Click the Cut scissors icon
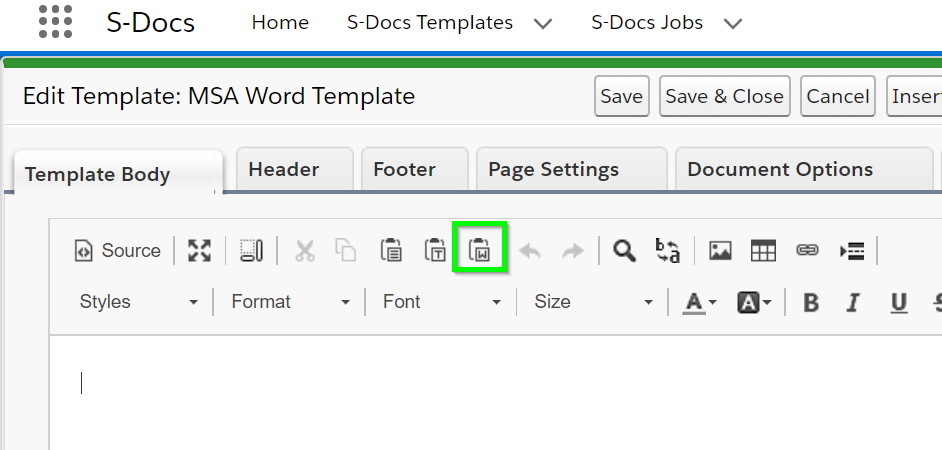942x450 pixels. click(305, 251)
